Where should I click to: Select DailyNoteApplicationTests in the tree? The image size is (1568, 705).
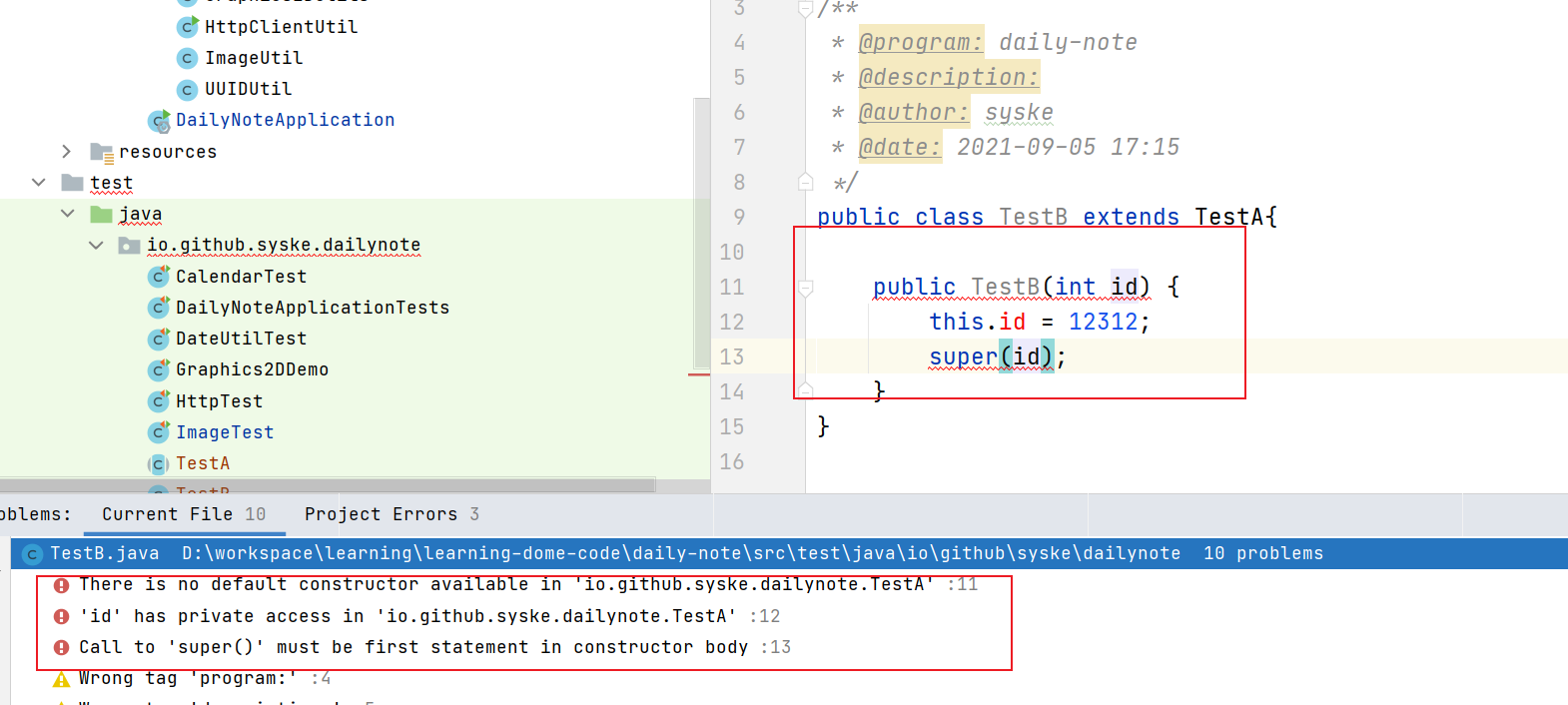click(313, 308)
